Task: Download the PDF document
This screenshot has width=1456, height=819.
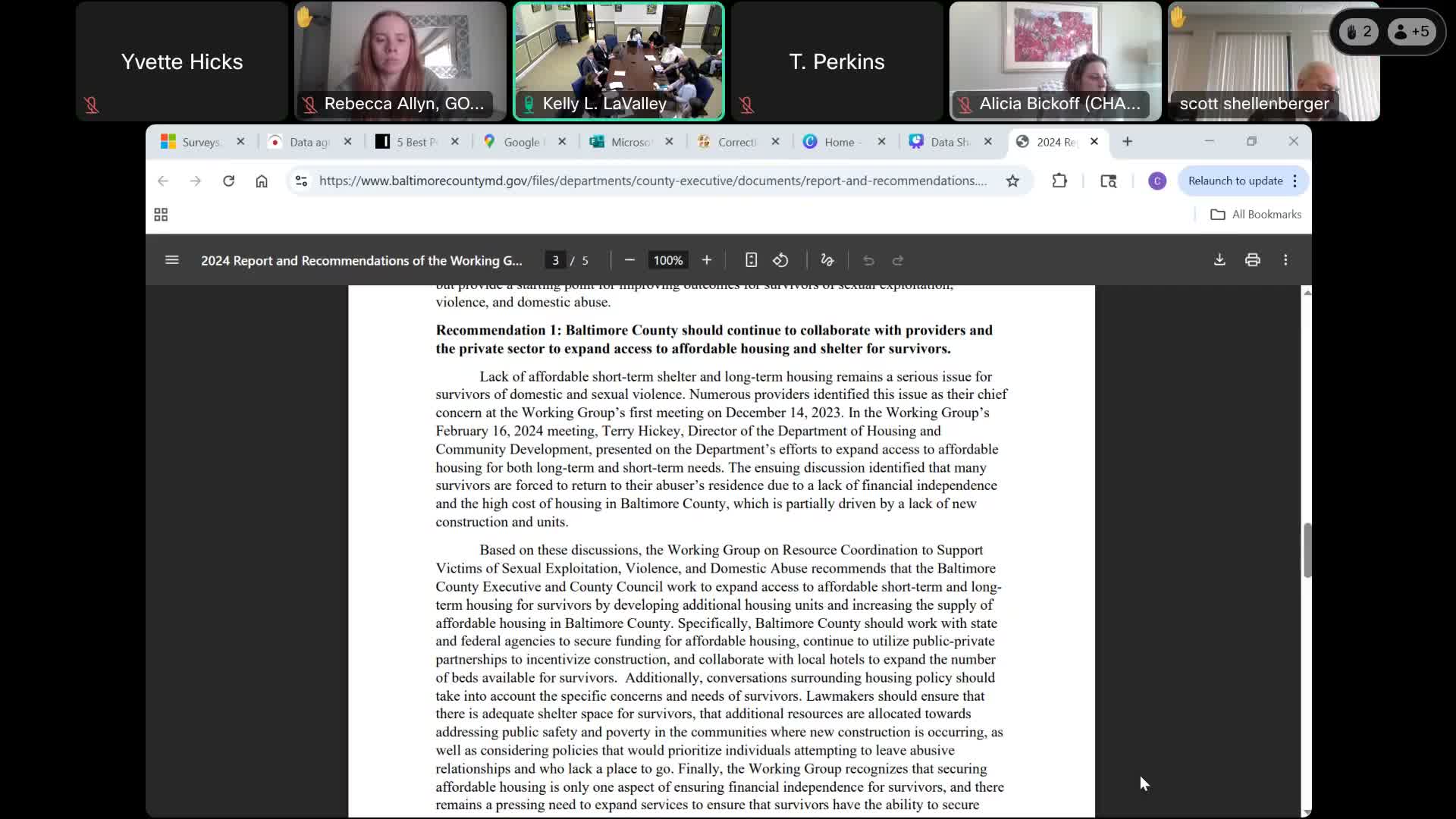Action: point(1219,260)
